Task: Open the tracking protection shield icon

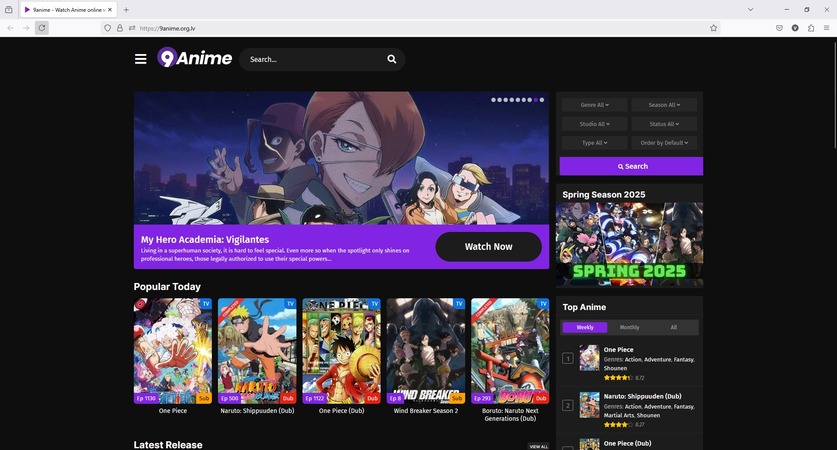Action: pos(107,28)
